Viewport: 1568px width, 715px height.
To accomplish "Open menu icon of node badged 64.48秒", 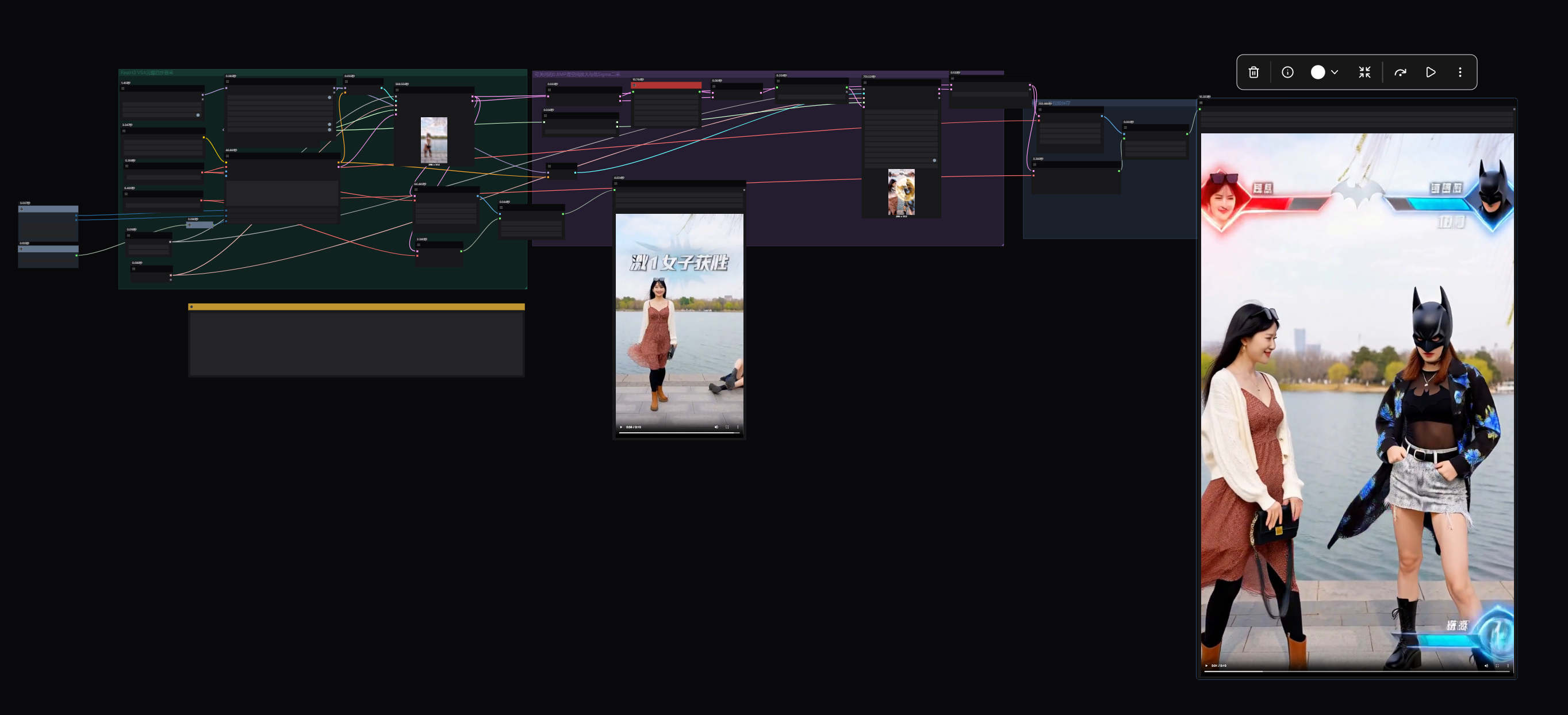I will (x=416, y=189).
